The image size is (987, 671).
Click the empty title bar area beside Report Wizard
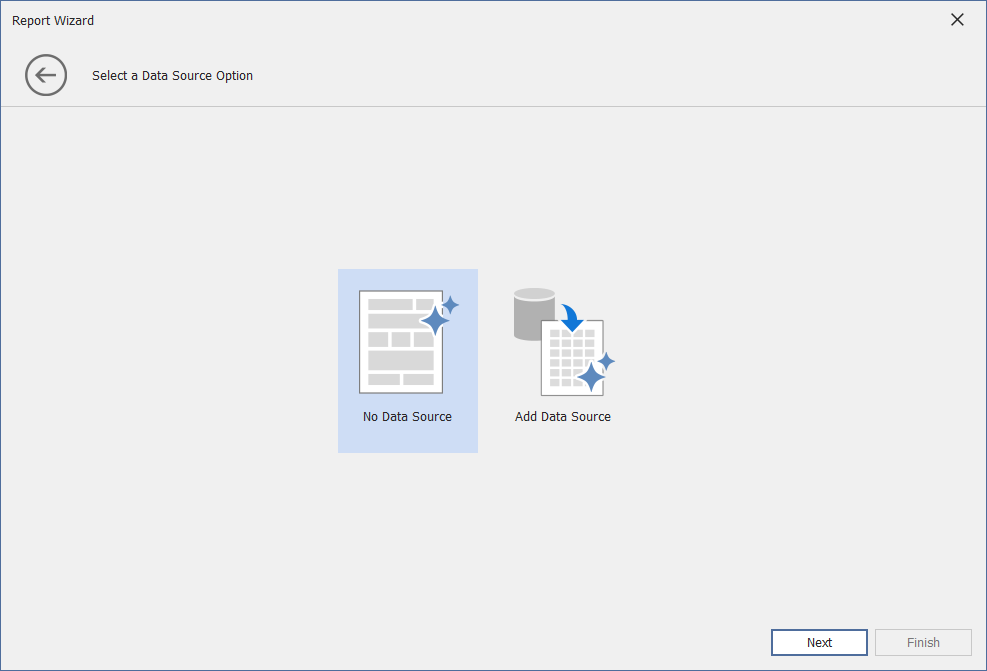pos(500,20)
